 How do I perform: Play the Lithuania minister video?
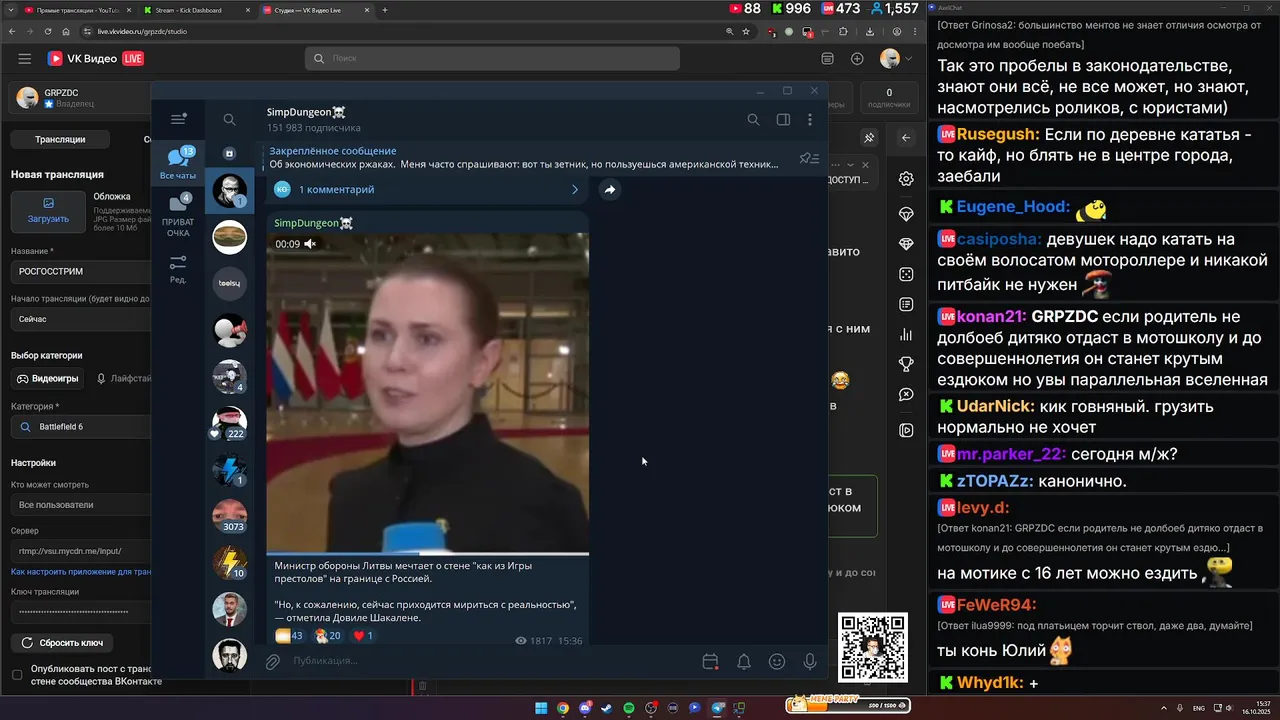[427, 393]
